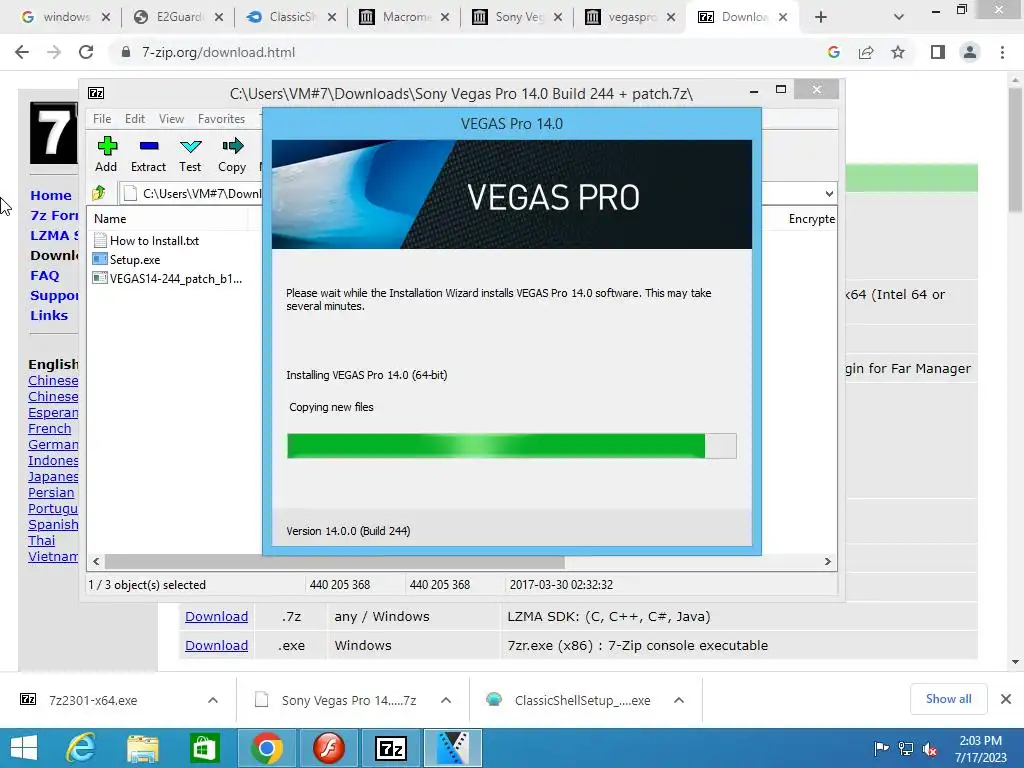Open a new browser tab
Screen dimensions: 1024x768
821,18
